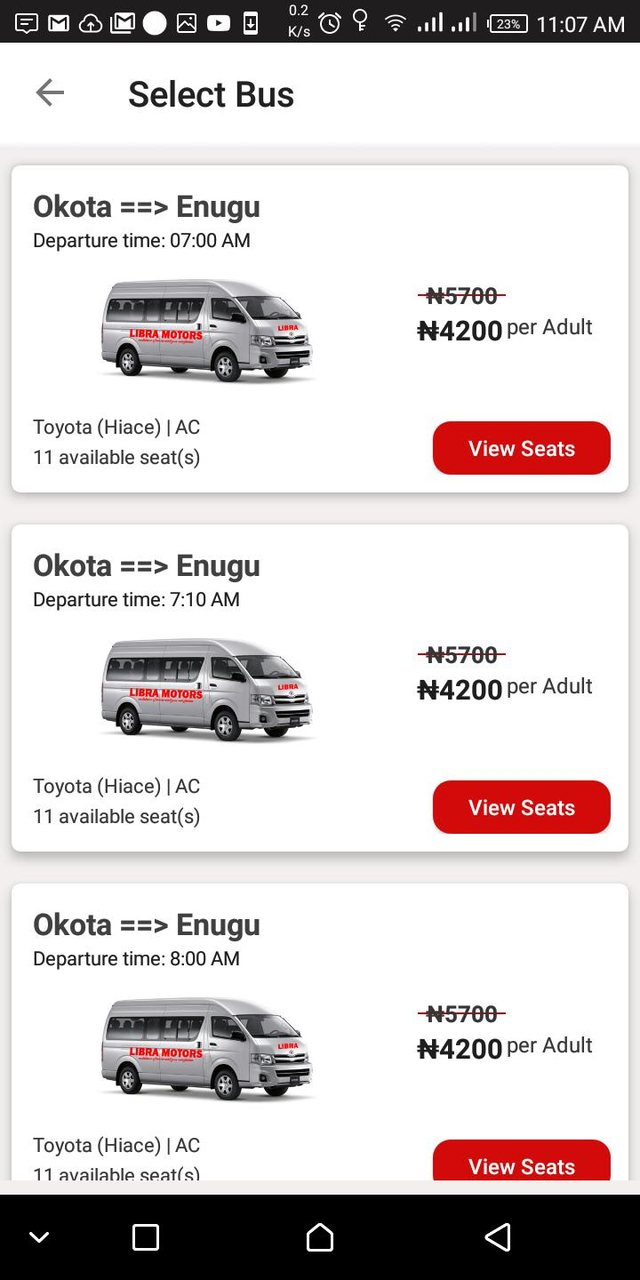Tap the Select Bus page title
Screen dimensions: 640x1280
(211, 94)
